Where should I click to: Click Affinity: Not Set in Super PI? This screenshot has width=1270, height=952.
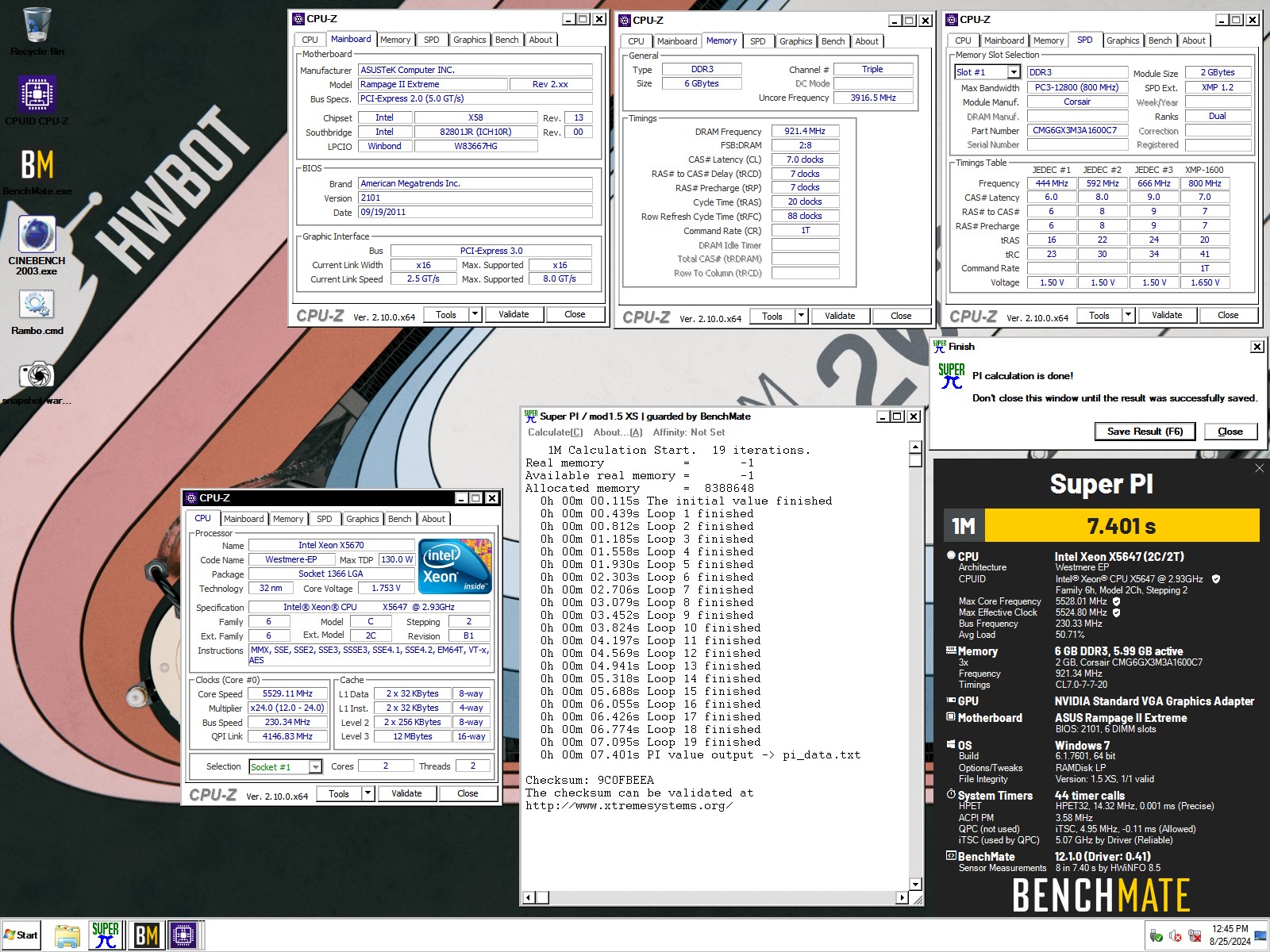(x=688, y=432)
